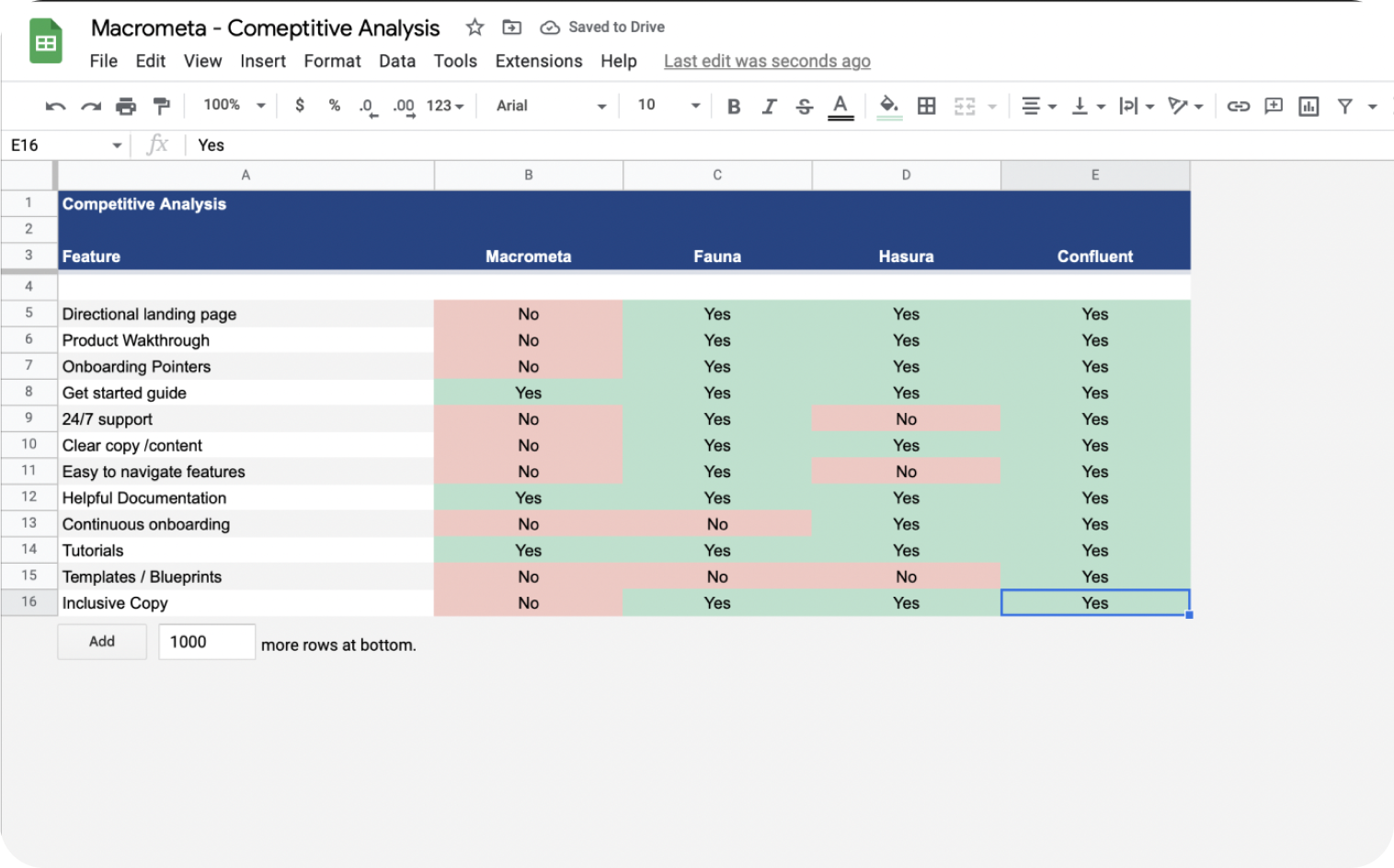This screenshot has width=1394, height=868.
Task: Open the 'Last edit was seconds ago' link
Action: coord(767,61)
